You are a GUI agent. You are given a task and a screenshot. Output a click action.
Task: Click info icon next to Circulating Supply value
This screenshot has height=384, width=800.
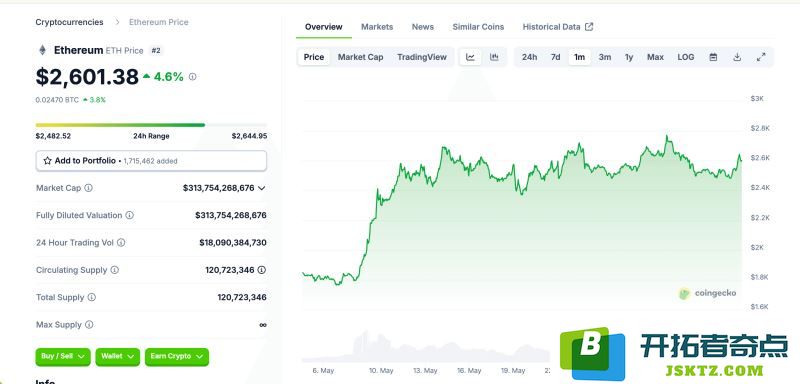pyautogui.click(x=262, y=270)
